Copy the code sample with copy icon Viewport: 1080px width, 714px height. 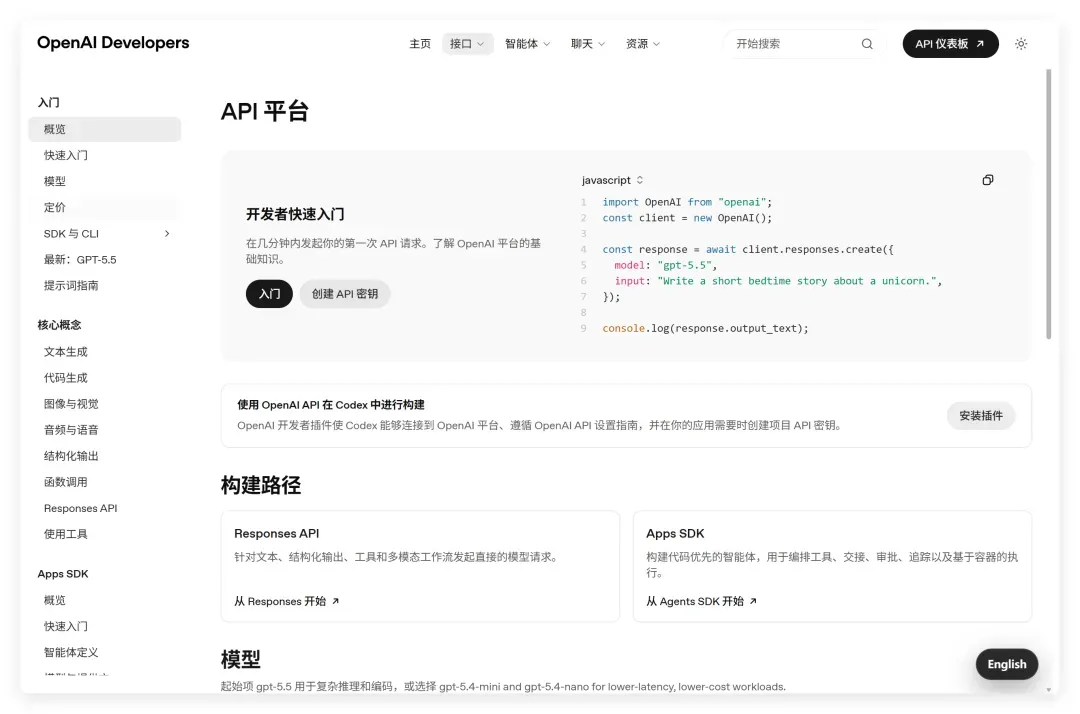pos(988,180)
